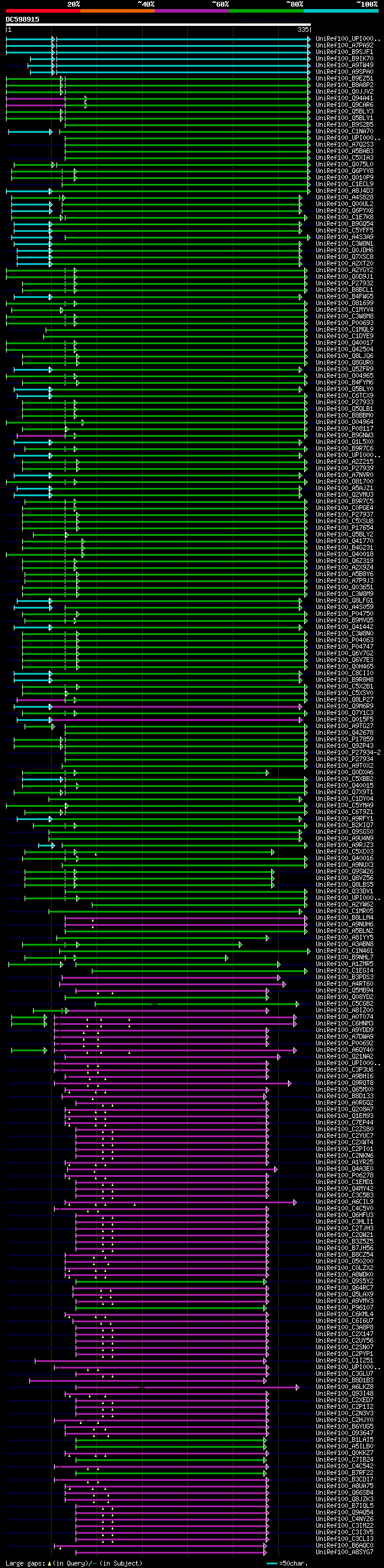Click the UniRef100_A9TW49 label
This screenshot has height=1568, width=384.
pyautogui.click(x=344, y=65)
